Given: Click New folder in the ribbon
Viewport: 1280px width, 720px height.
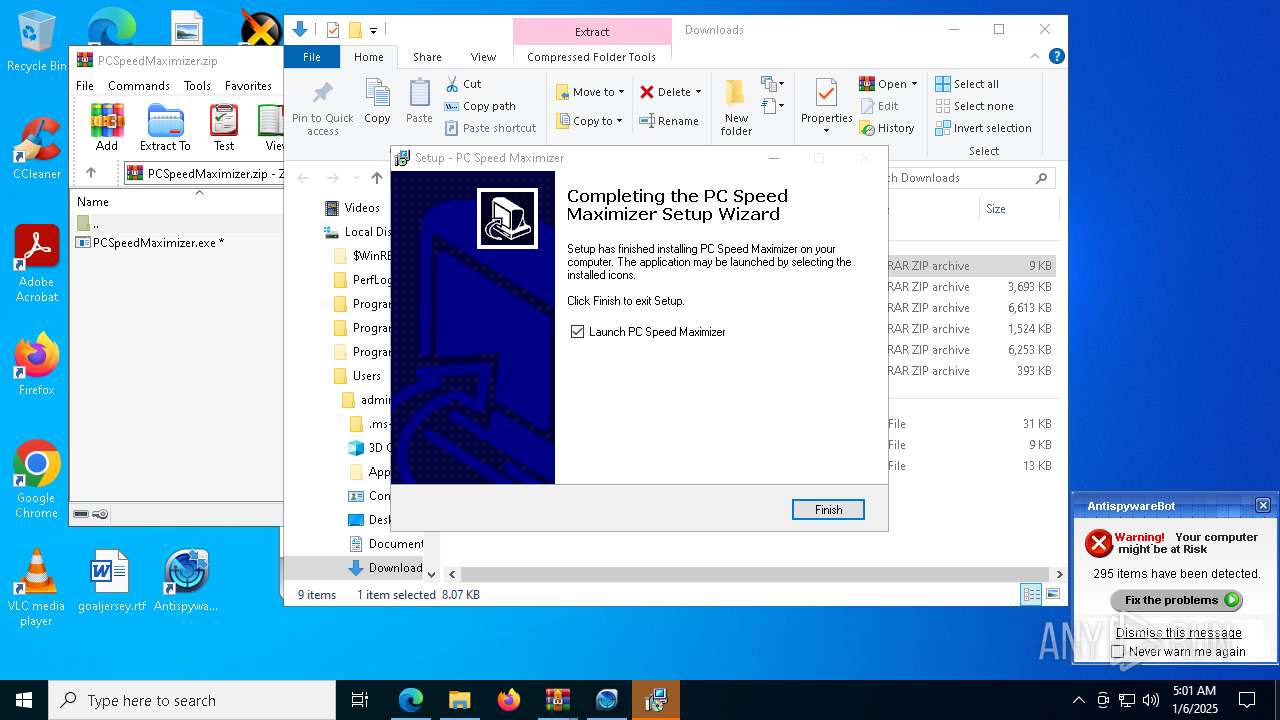Looking at the screenshot, I should click(x=736, y=108).
